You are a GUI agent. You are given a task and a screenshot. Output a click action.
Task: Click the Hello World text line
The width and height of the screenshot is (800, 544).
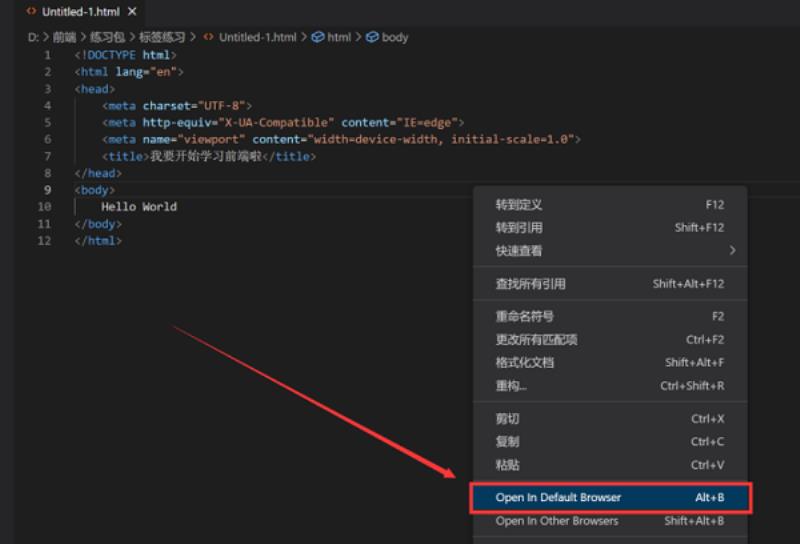tap(139, 207)
